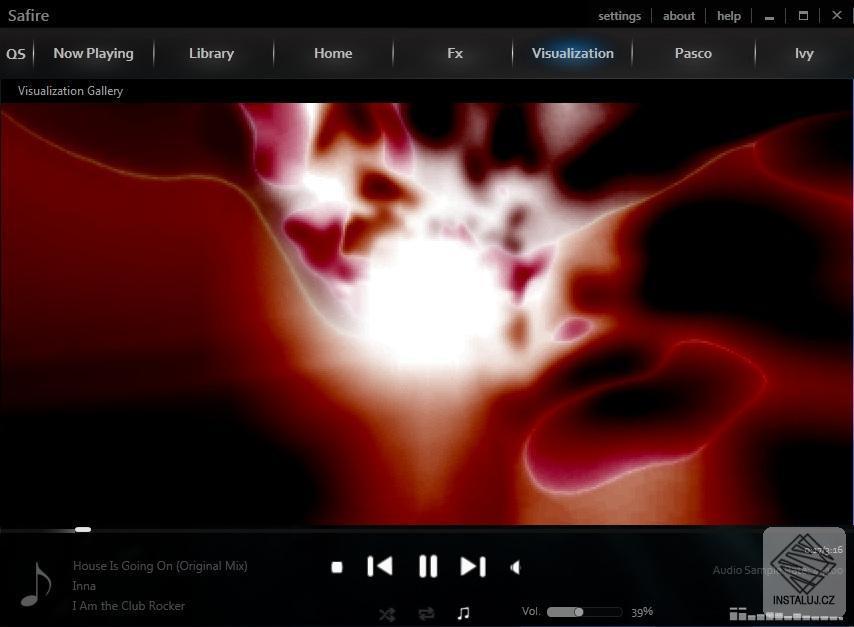This screenshot has width=854, height=627.
Task: Maximize the Safire window
Action: click(803, 16)
